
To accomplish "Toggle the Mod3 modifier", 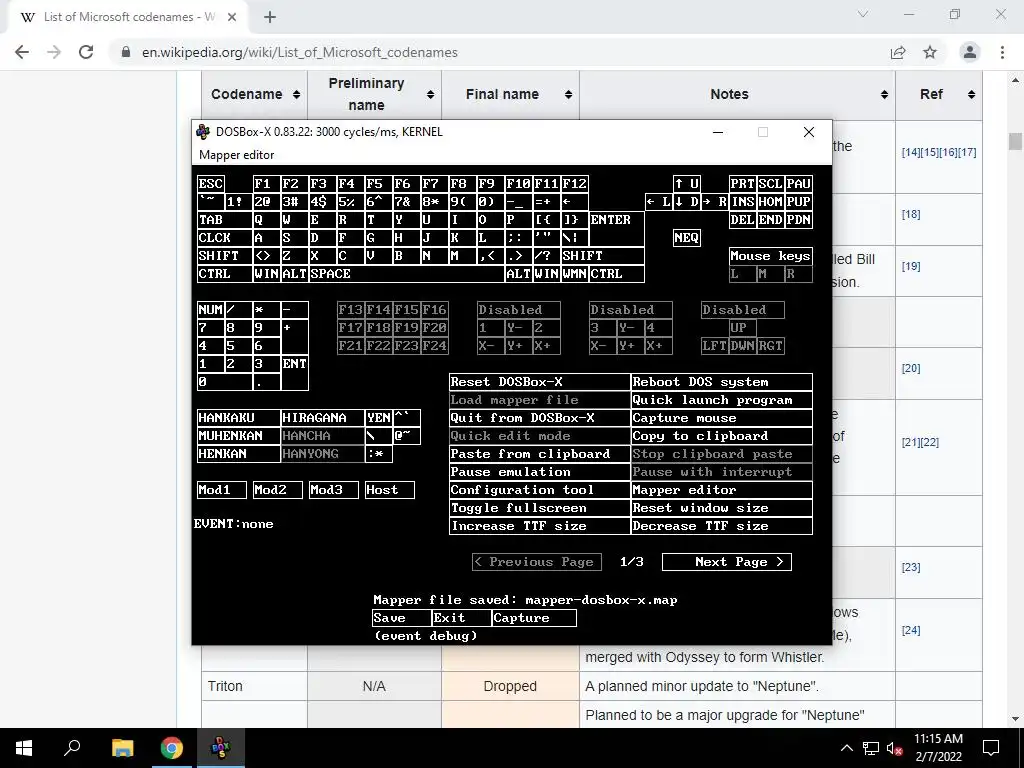I will click(334, 490).
